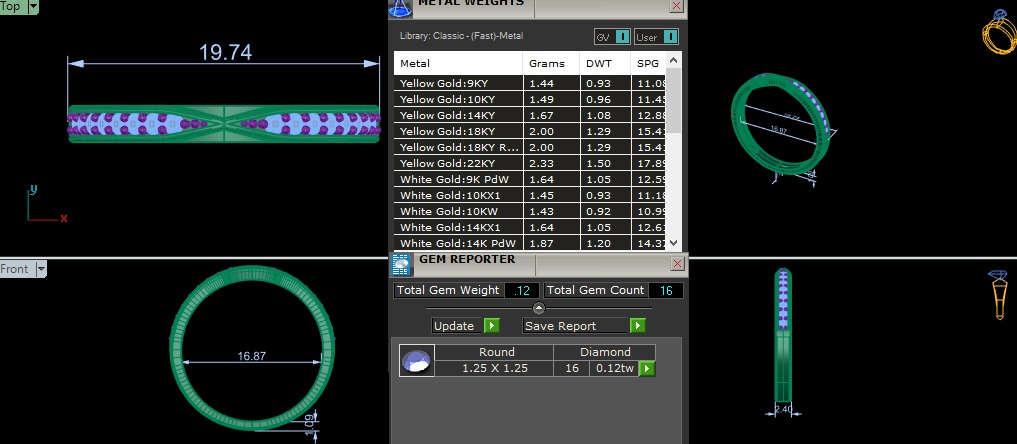Click the gold ring icon in perspective viewport
This screenshot has height=444, width=1017.
(x=999, y=32)
